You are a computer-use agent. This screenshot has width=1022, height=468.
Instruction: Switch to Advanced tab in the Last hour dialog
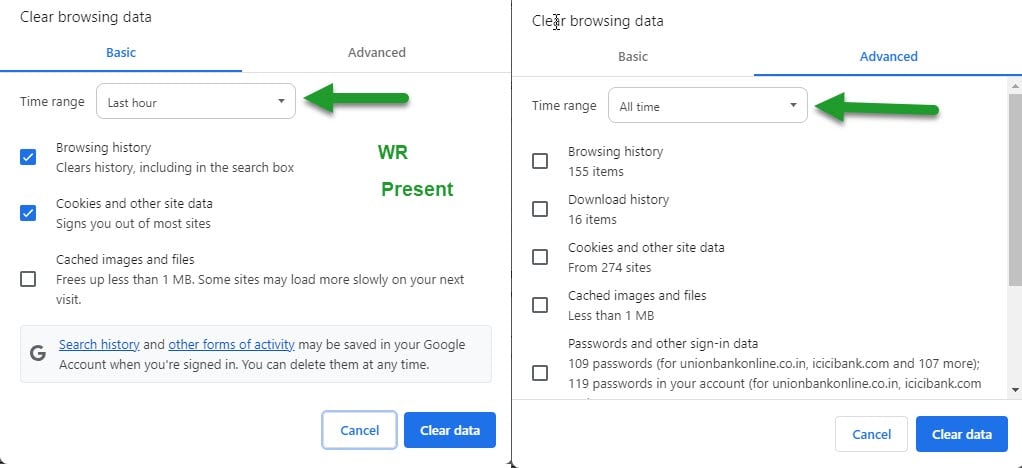[x=376, y=52]
